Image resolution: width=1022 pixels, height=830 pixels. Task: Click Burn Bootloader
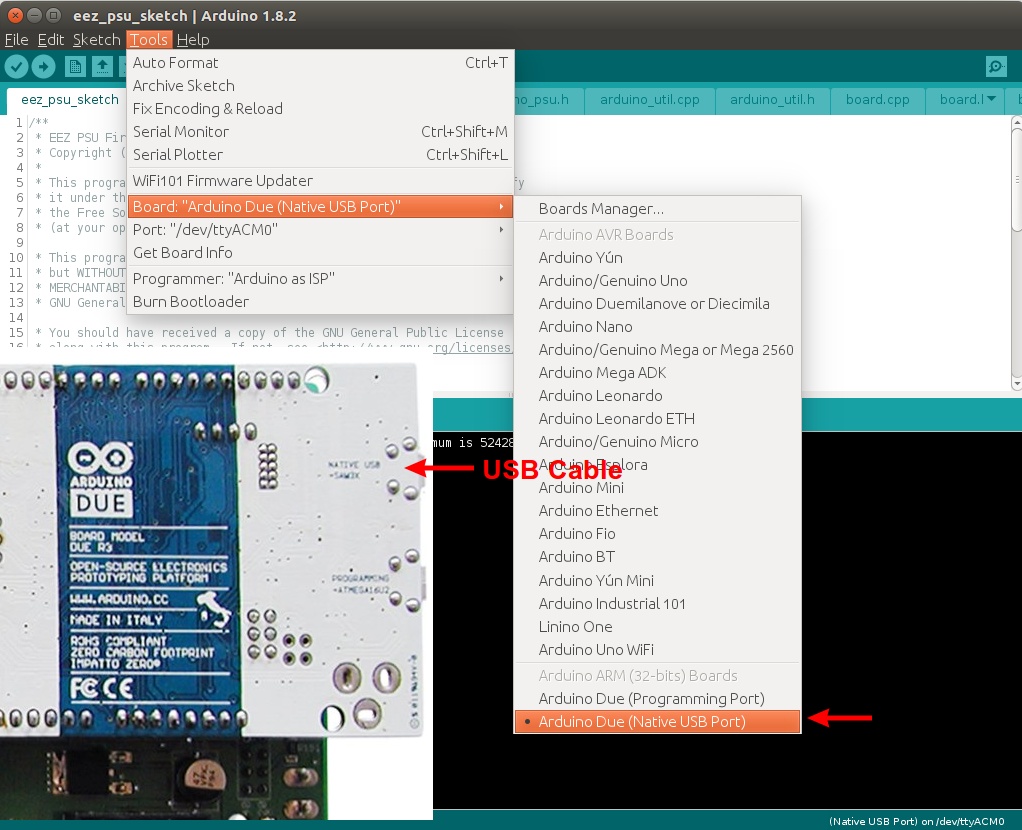coord(320,301)
